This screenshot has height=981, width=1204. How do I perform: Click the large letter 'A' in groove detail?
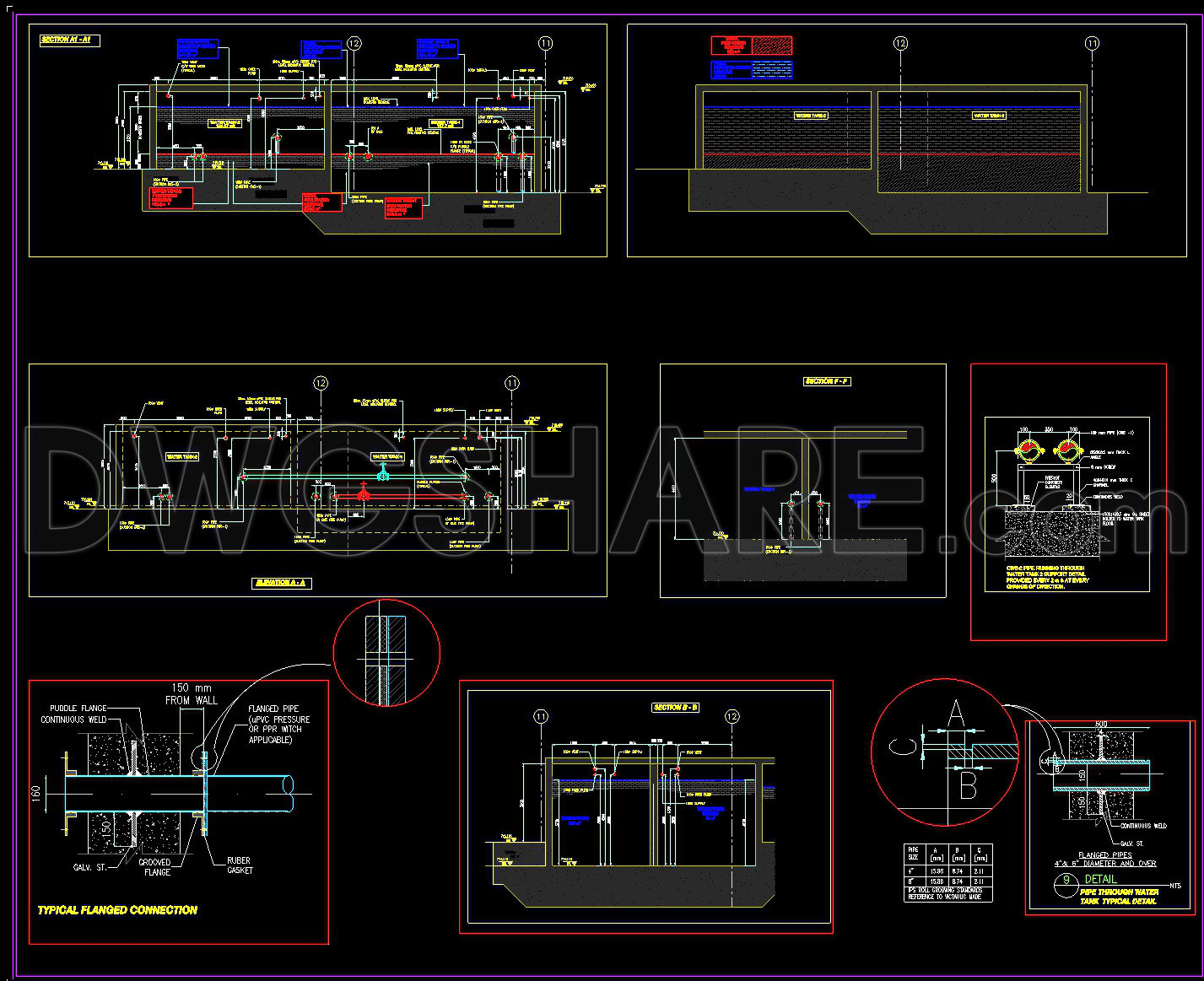point(955,714)
